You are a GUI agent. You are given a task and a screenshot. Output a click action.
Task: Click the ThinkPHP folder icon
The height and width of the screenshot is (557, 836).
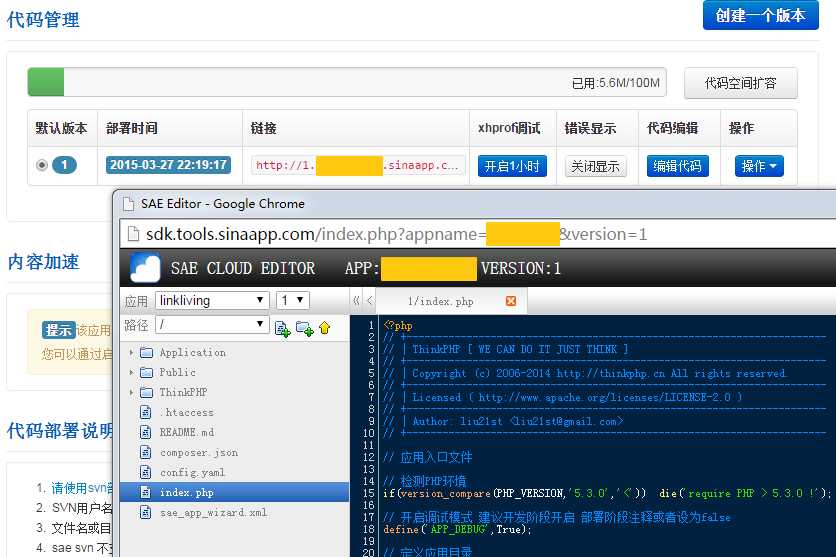146,392
